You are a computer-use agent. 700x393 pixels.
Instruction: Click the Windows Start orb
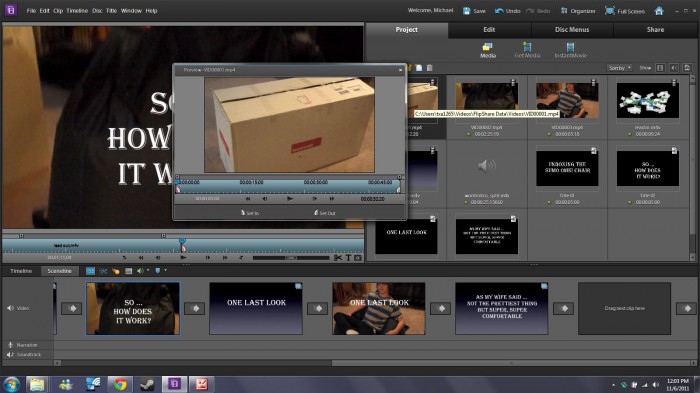(11, 384)
